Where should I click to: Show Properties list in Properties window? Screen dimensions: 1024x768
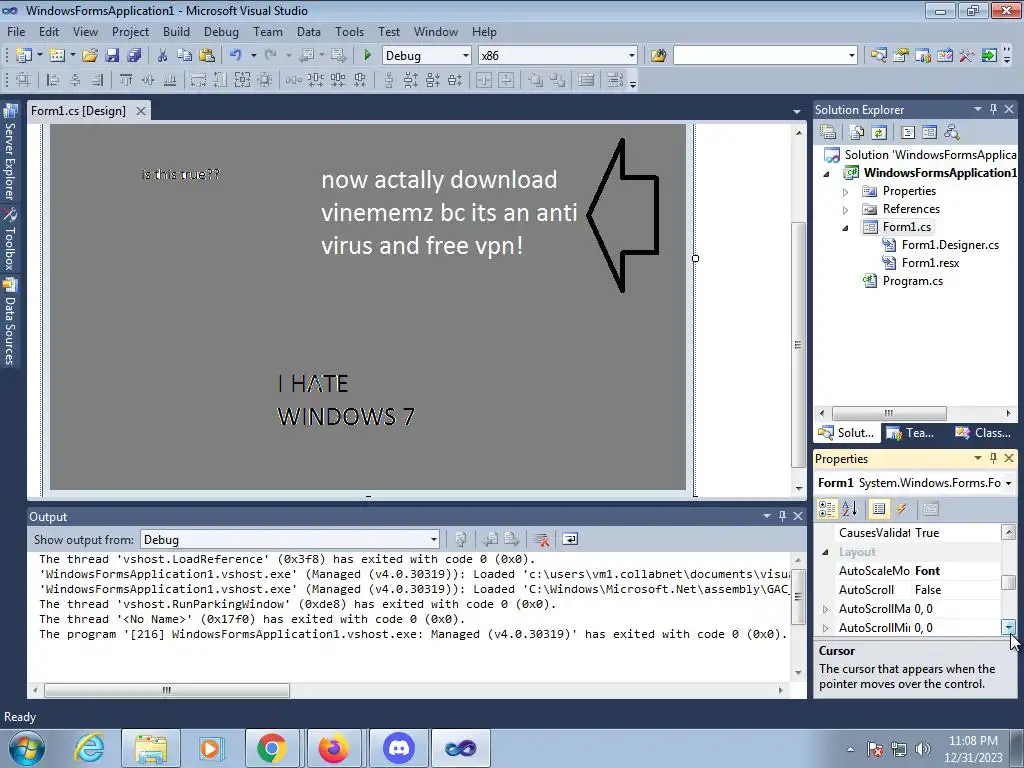(x=879, y=509)
